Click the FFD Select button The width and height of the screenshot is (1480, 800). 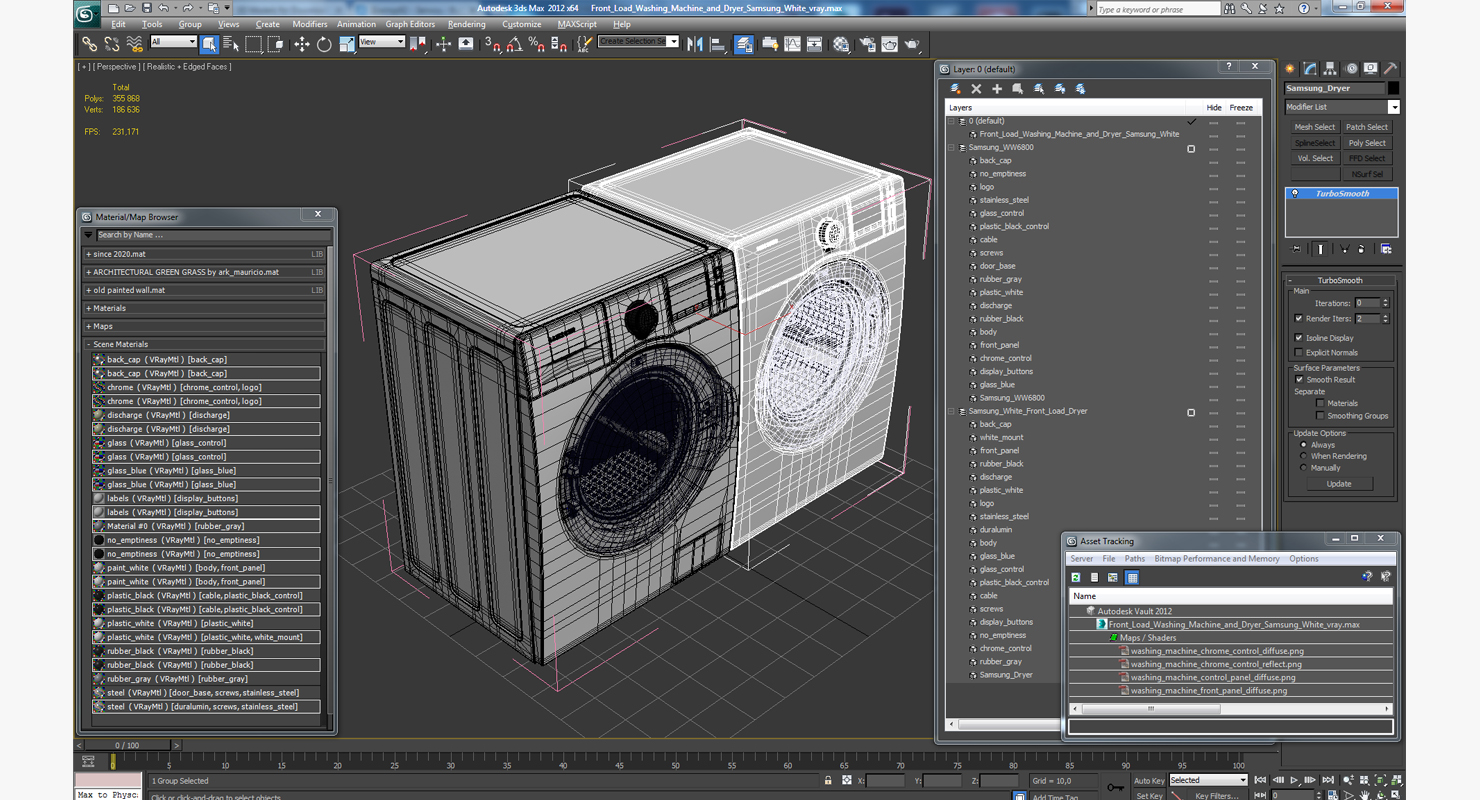click(1367, 158)
